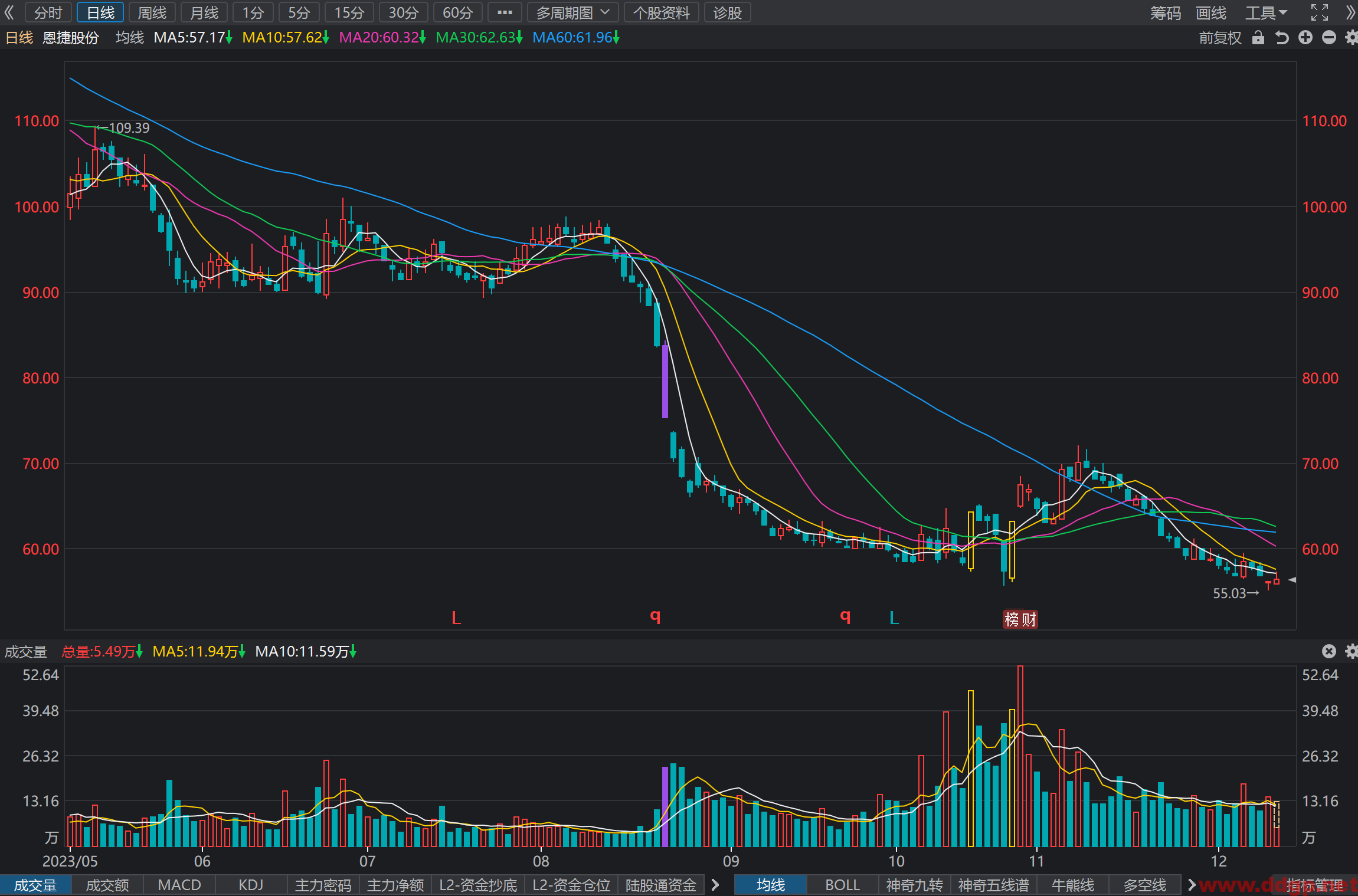The height and width of the screenshot is (896, 1358).
Task: Click the MA60 blue legend label
Action: tap(575, 38)
